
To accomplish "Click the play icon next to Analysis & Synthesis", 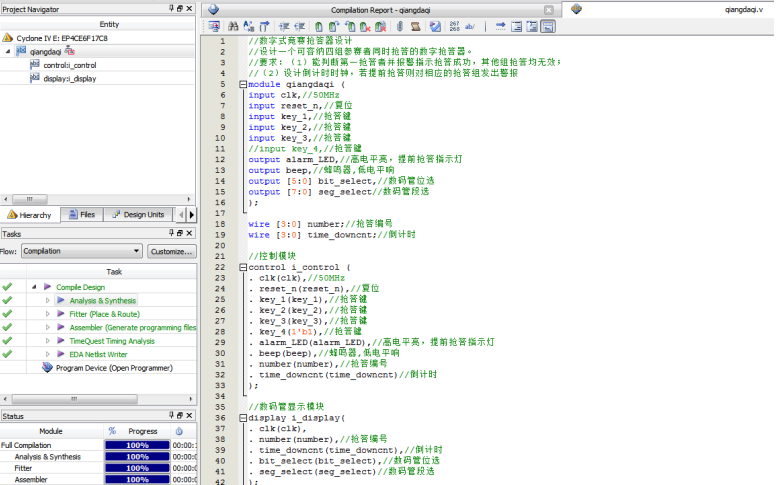I will pos(60,300).
